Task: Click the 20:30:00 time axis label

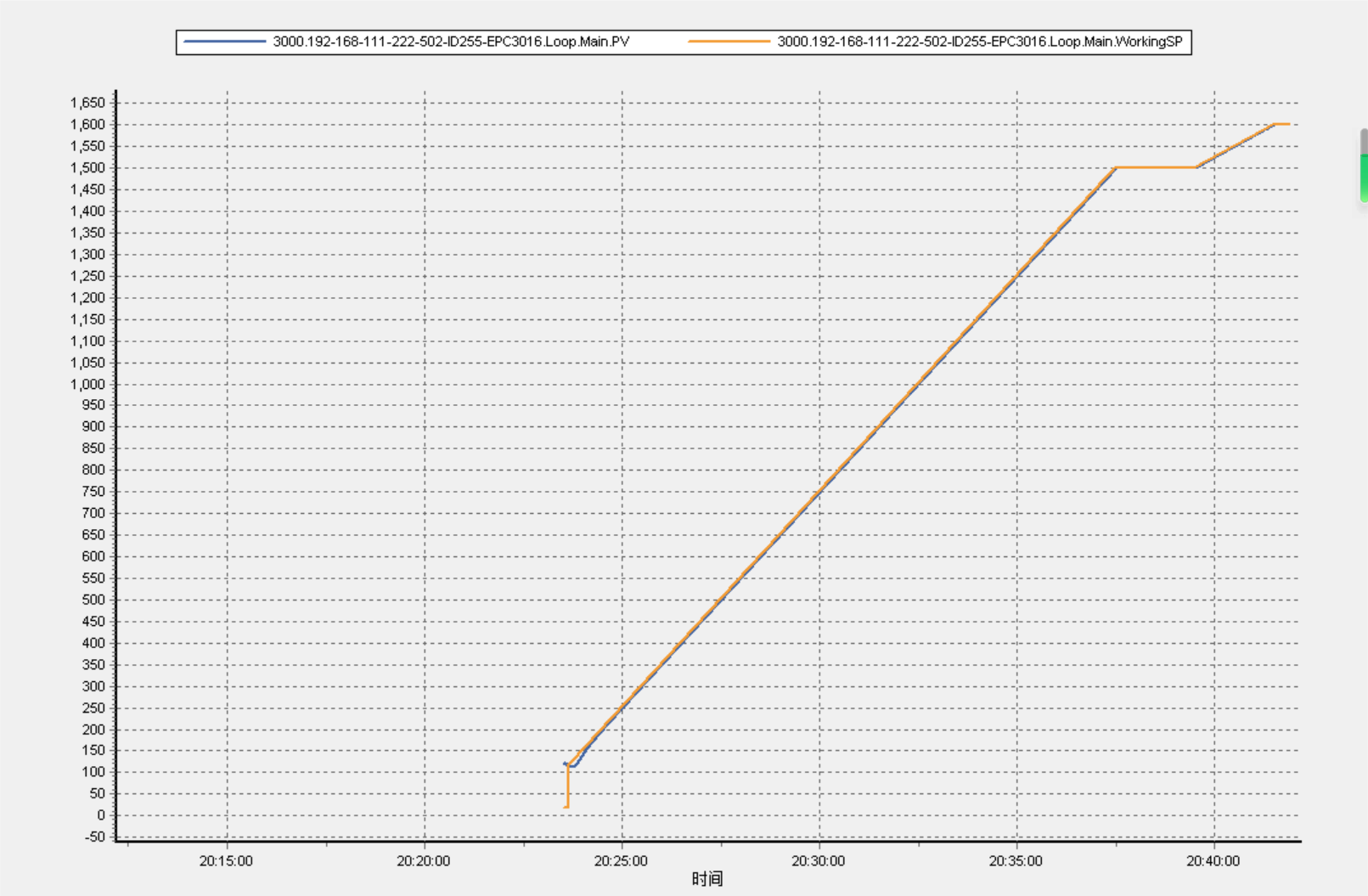Action: tap(818, 860)
